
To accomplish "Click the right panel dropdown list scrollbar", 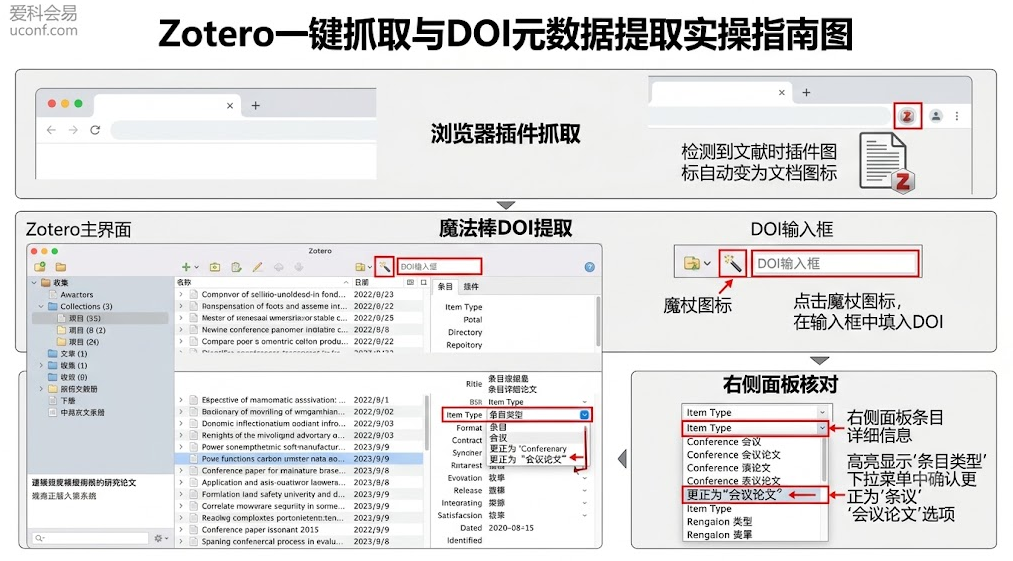I will click(x=824, y=459).
